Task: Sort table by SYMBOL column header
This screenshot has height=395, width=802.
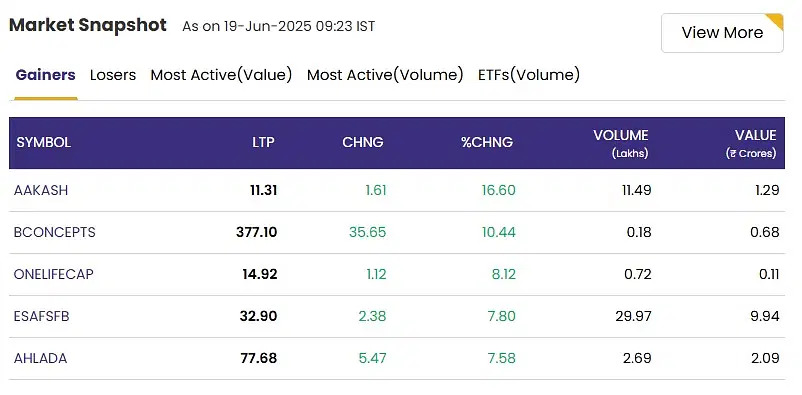Action: tap(43, 142)
